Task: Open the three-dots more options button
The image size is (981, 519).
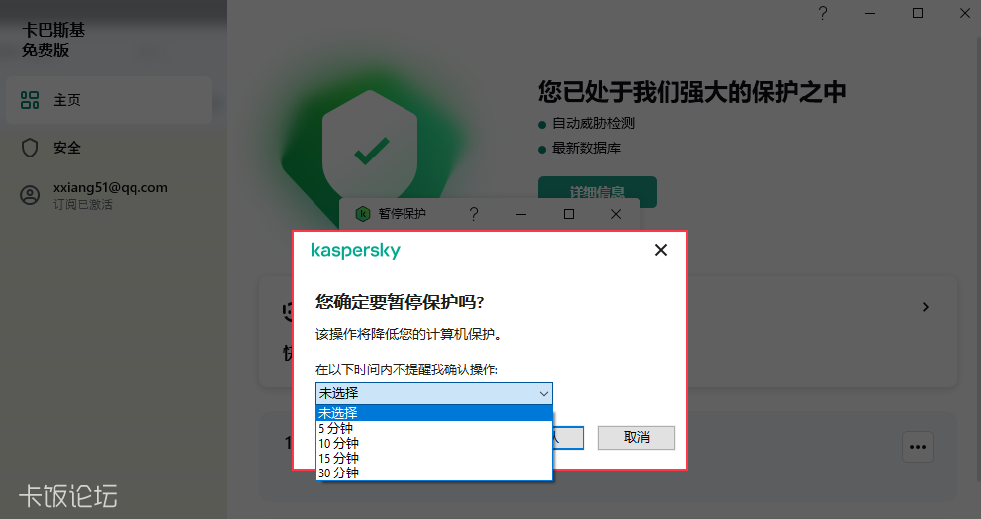Action: (x=918, y=447)
